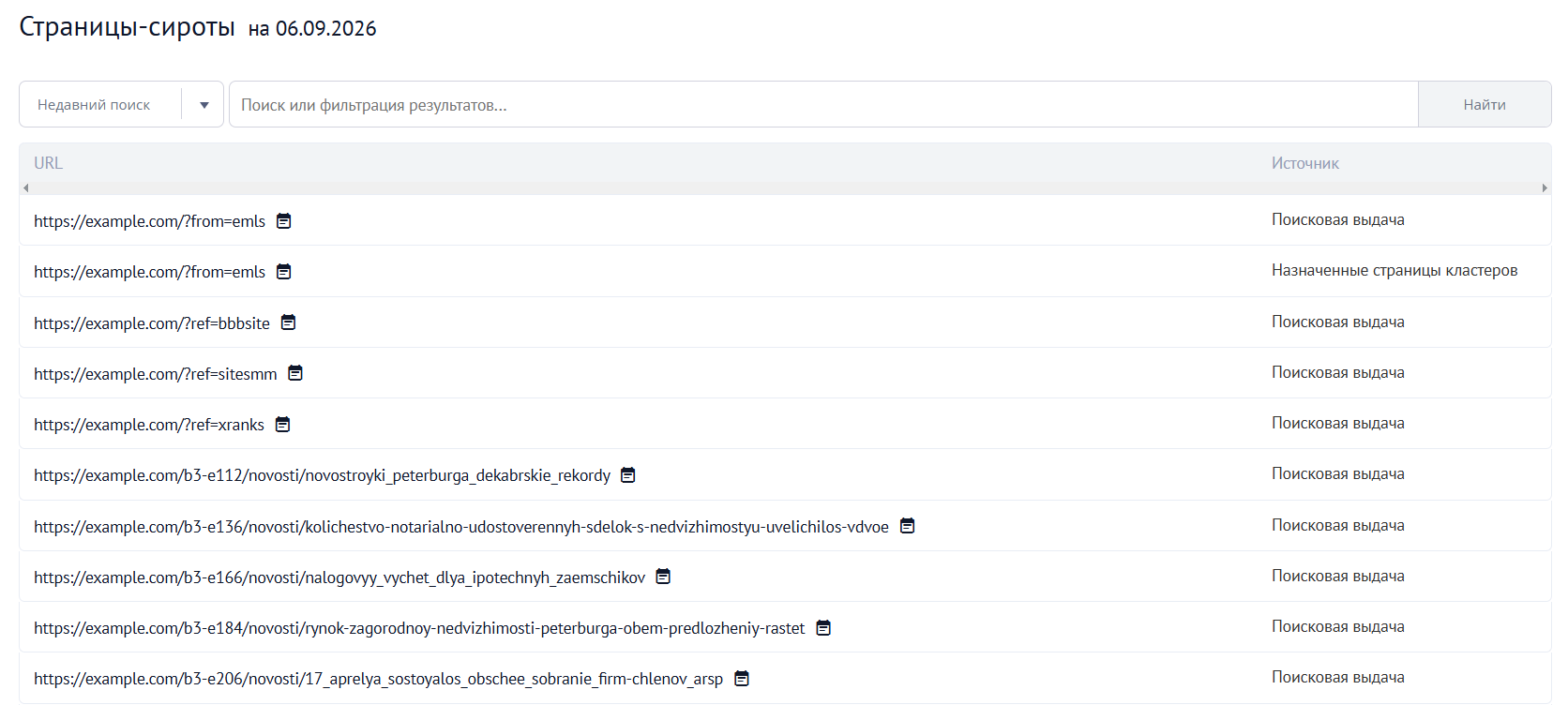Viewport: 1568px width, 705px height.
Task: Expand the Недавний поиск dropdown
Action: click(x=121, y=104)
